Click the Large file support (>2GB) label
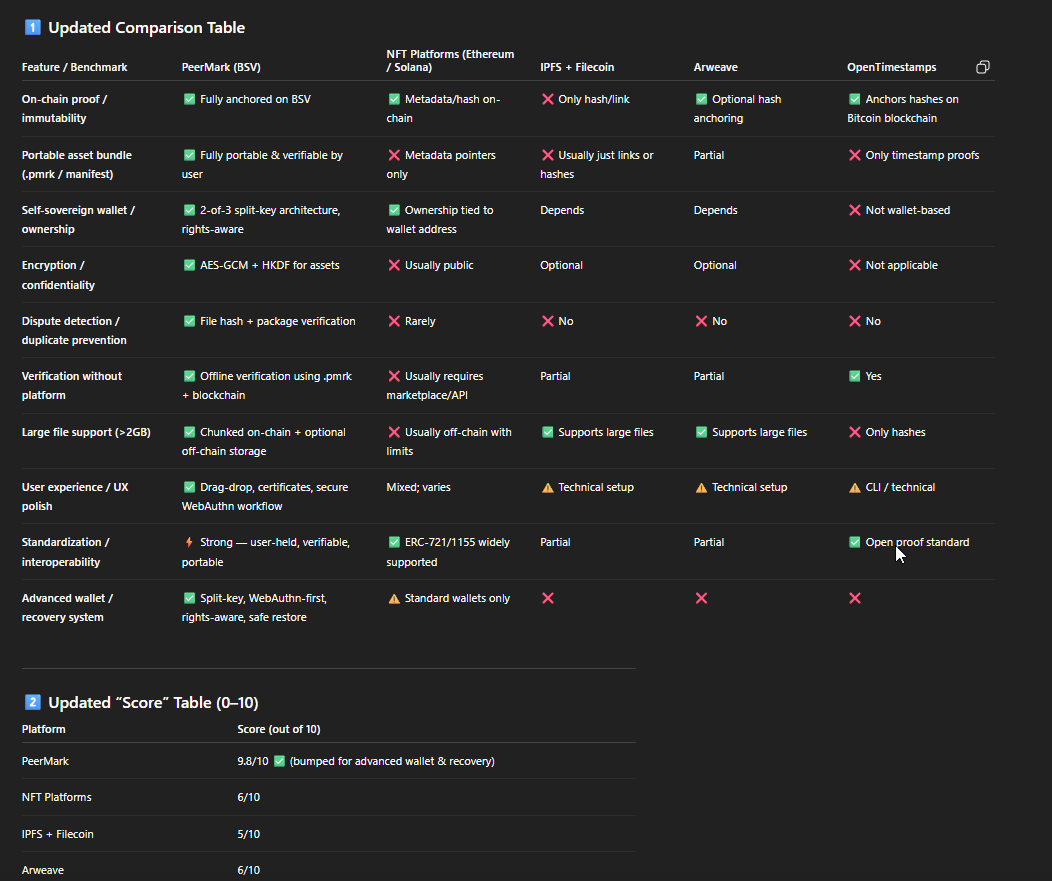This screenshot has height=881, width=1052. point(86,433)
